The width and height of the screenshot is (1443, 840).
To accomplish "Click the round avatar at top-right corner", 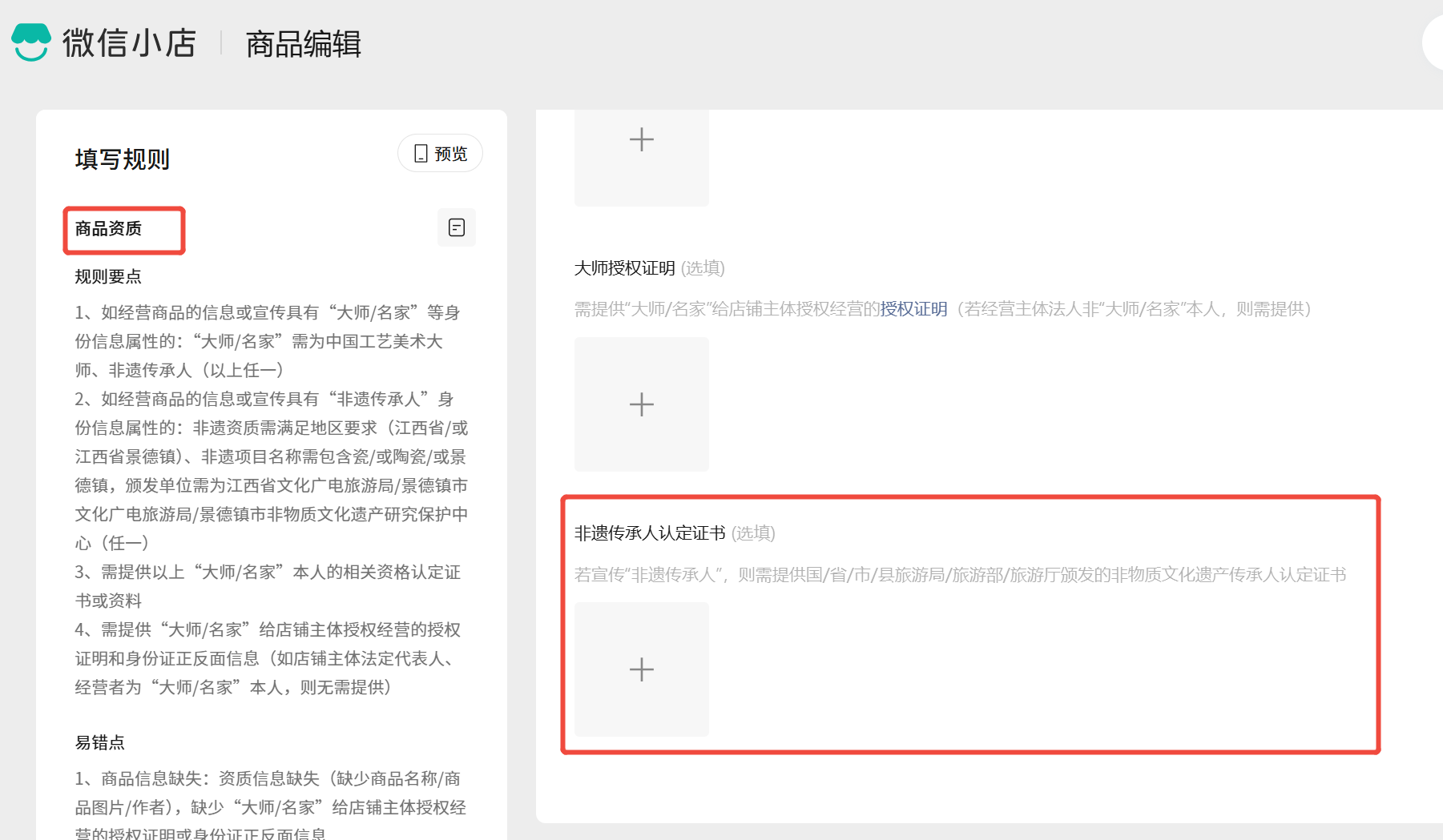I will (x=1434, y=44).
